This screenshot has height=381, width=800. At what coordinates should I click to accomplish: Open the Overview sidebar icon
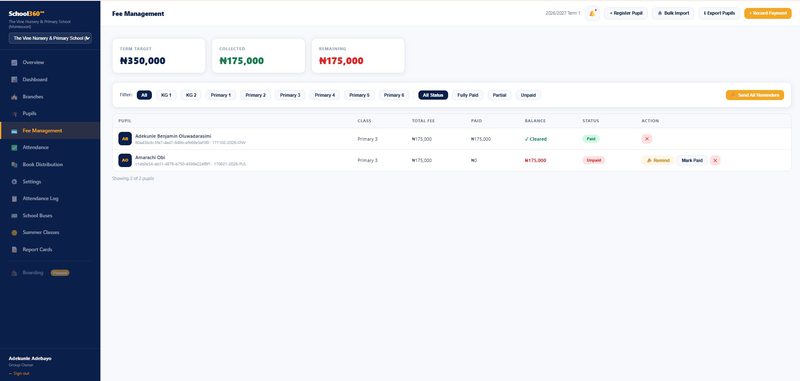tap(14, 63)
